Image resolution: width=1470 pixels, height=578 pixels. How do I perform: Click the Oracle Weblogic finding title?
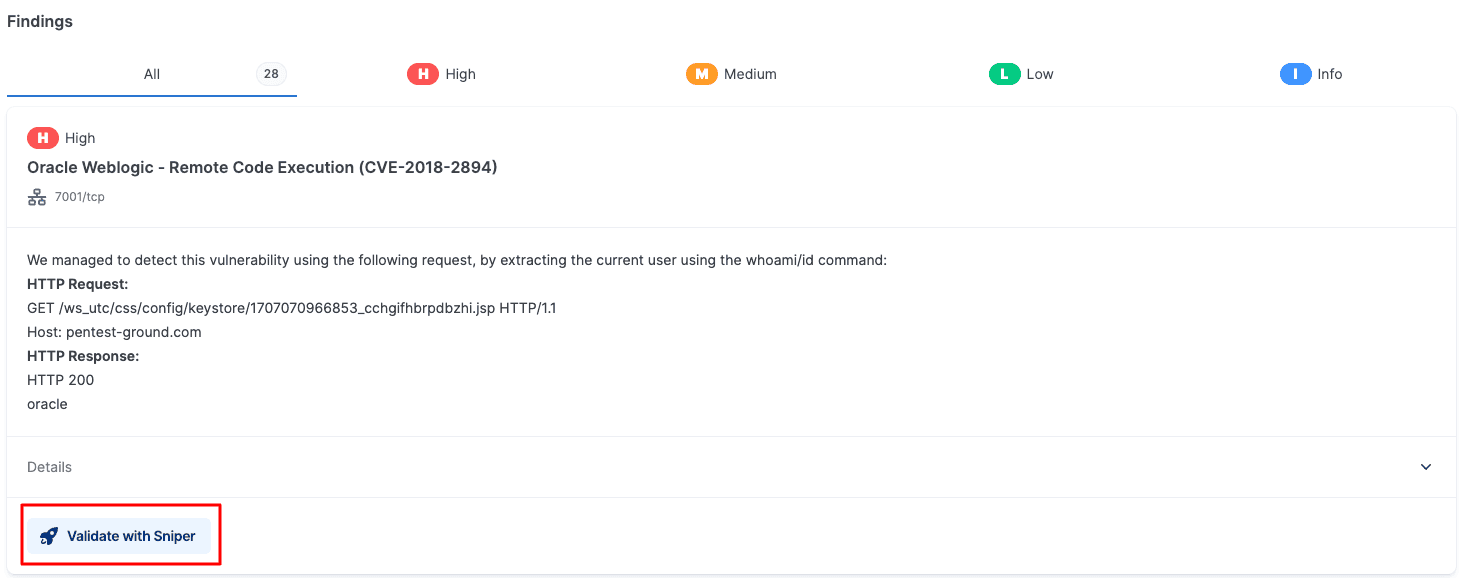tap(262, 166)
